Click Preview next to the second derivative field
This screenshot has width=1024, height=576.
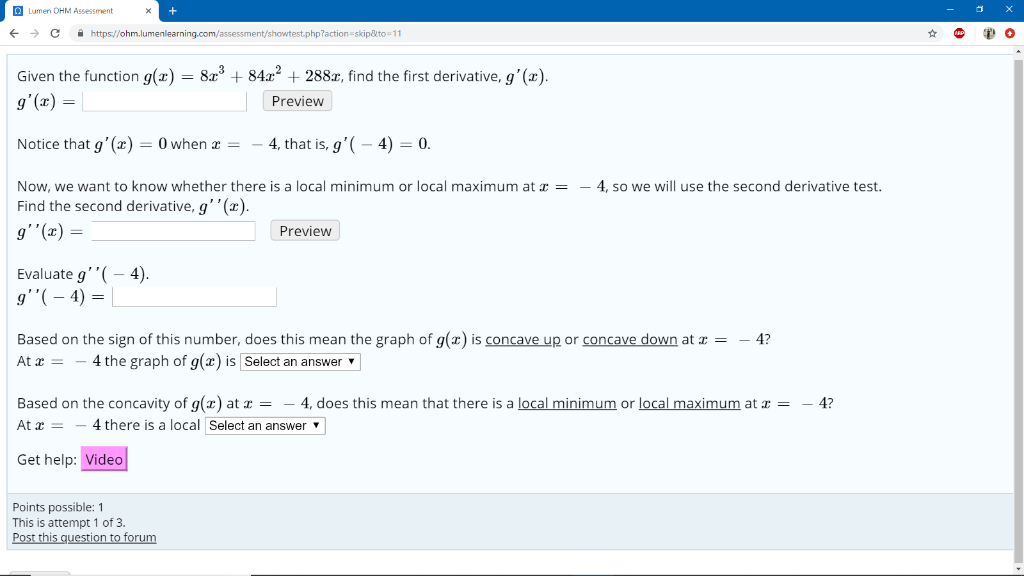(x=305, y=230)
